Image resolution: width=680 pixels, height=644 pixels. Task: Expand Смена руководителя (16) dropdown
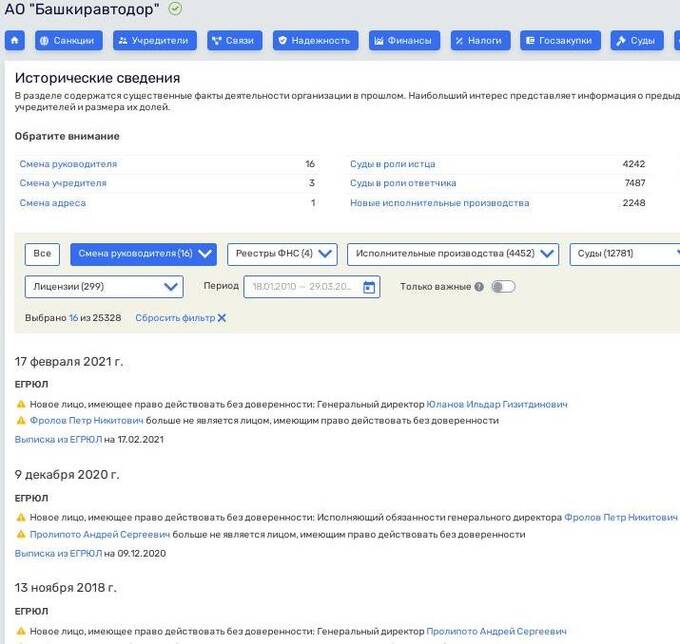pos(144,254)
